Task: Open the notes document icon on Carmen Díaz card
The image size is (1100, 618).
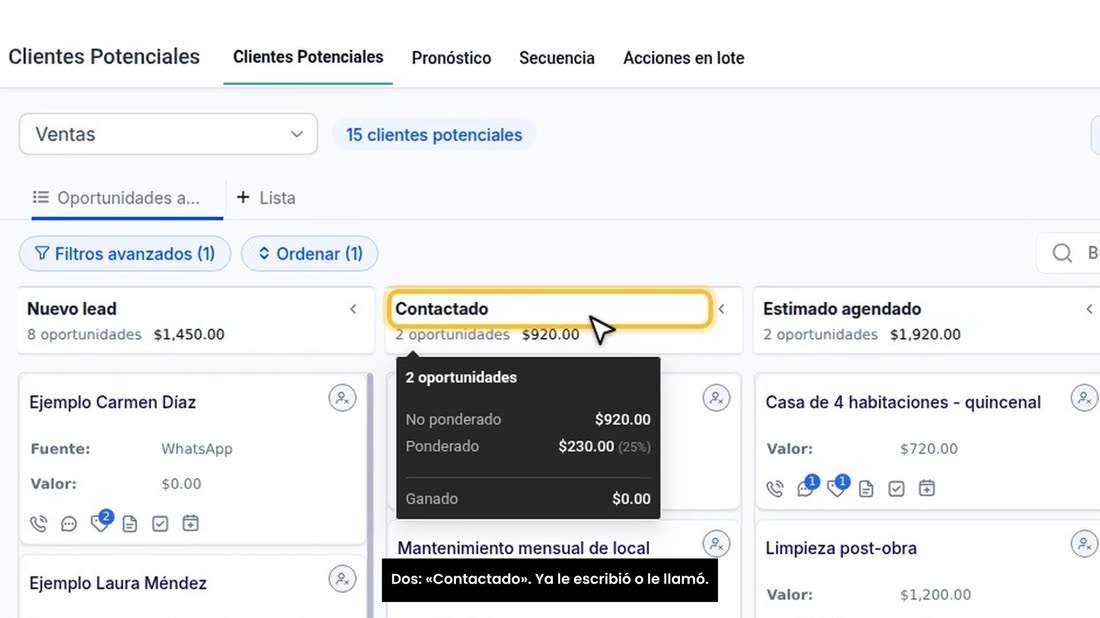Action: 130,523
